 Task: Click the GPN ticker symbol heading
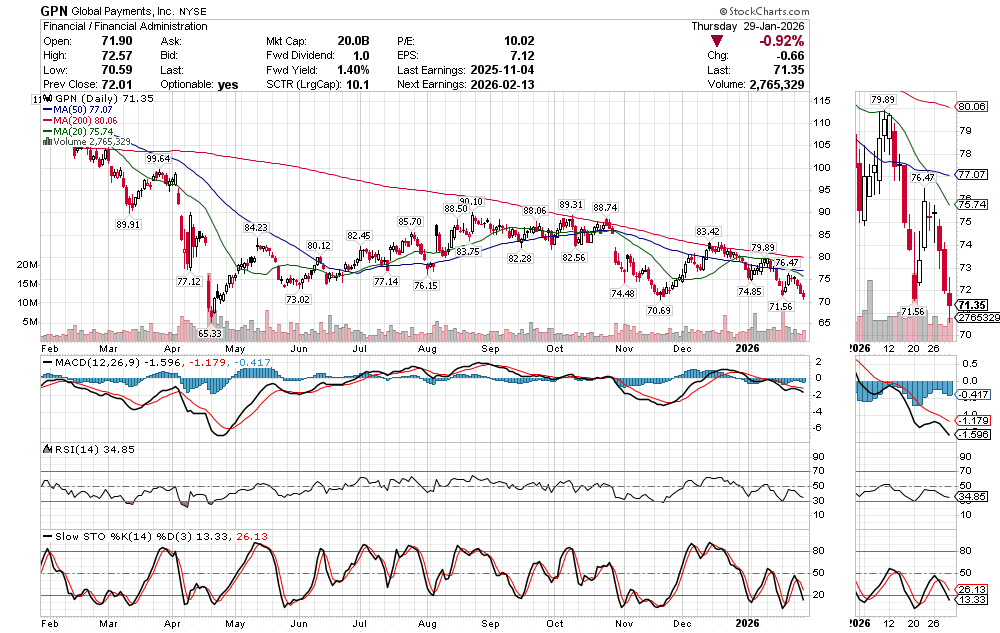point(54,10)
